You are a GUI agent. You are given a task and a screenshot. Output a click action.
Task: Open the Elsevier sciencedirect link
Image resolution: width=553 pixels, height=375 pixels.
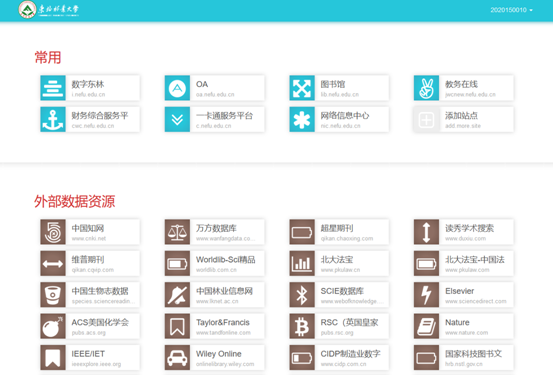(463, 295)
